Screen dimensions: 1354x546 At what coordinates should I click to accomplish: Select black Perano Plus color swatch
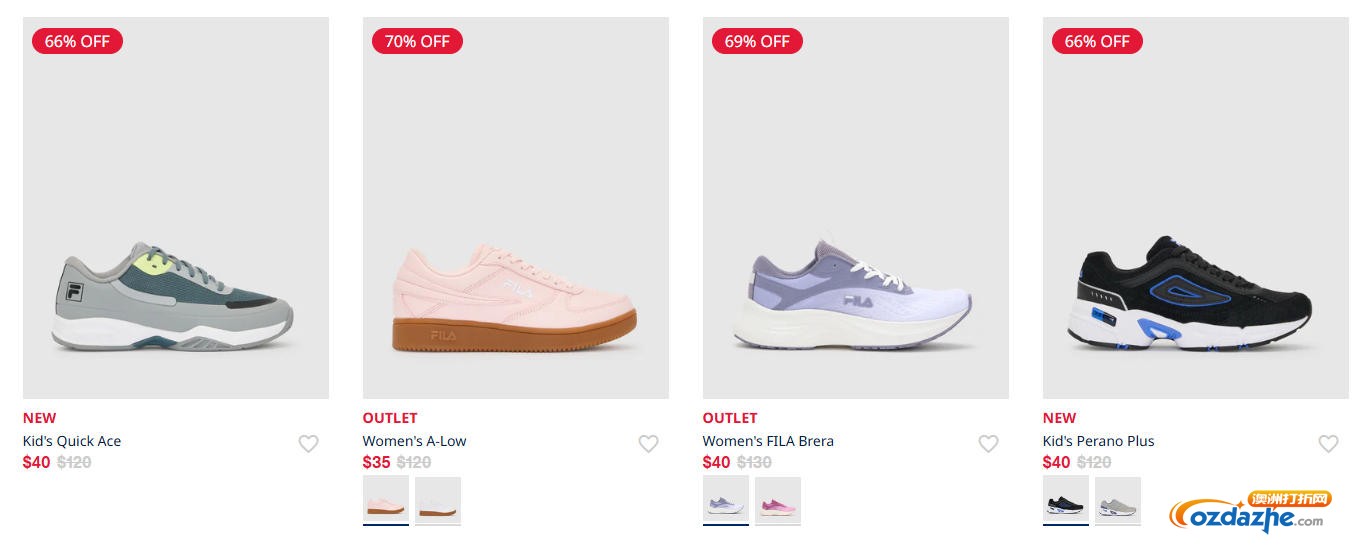click(1066, 500)
